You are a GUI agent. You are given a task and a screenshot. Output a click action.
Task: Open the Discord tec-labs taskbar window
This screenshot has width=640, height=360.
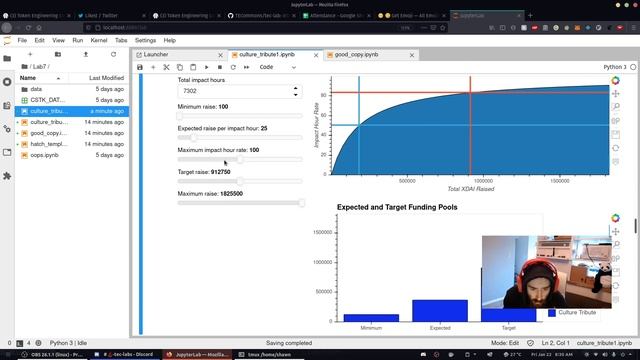[125, 354]
